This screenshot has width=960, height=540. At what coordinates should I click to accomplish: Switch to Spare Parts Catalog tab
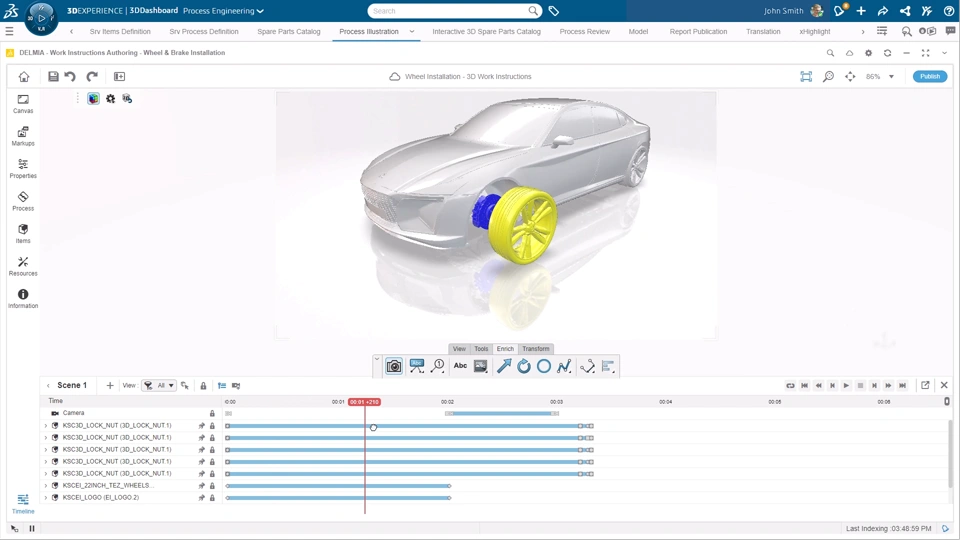click(x=288, y=31)
